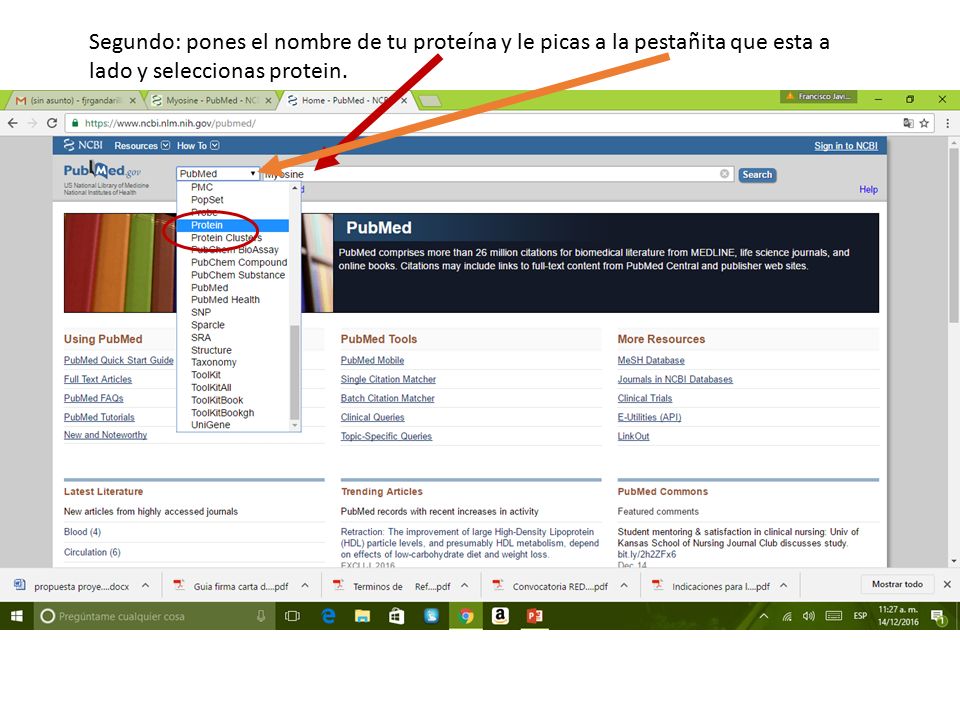Open the network icon in system tray
Viewport: 960px width, 720px height.
click(x=787, y=616)
